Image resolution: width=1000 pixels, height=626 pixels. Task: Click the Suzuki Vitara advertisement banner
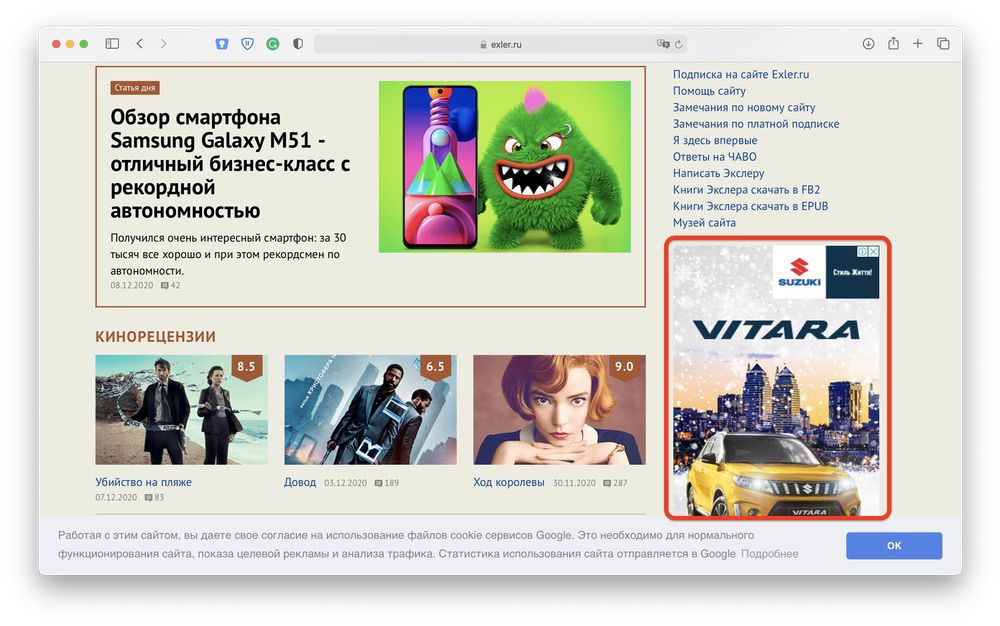tap(777, 380)
